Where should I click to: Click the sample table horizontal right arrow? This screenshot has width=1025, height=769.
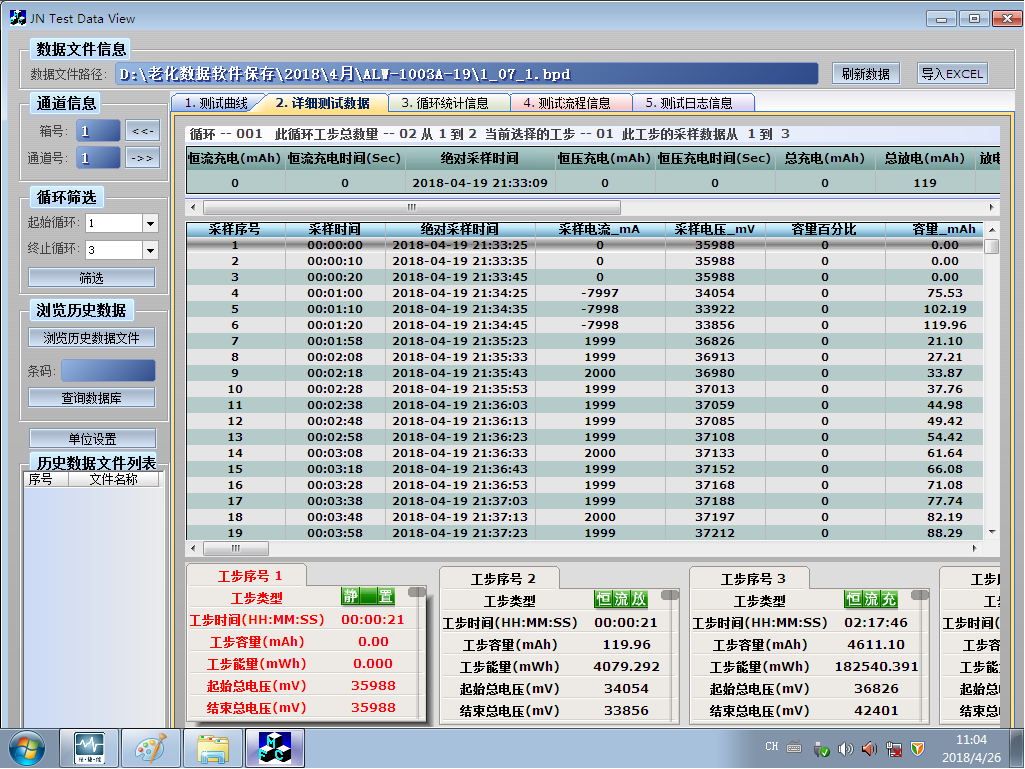[x=975, y=548]
